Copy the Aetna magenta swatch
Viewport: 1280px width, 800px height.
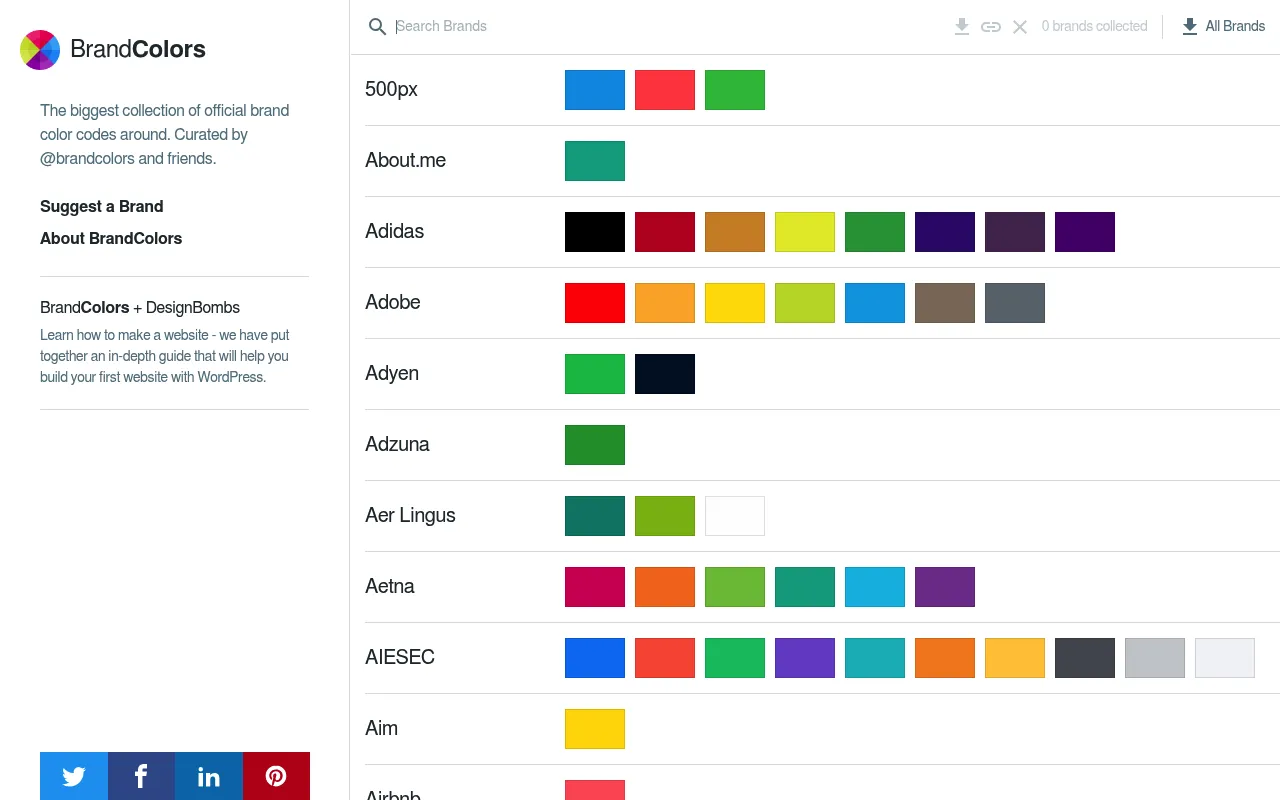point(595,587)
